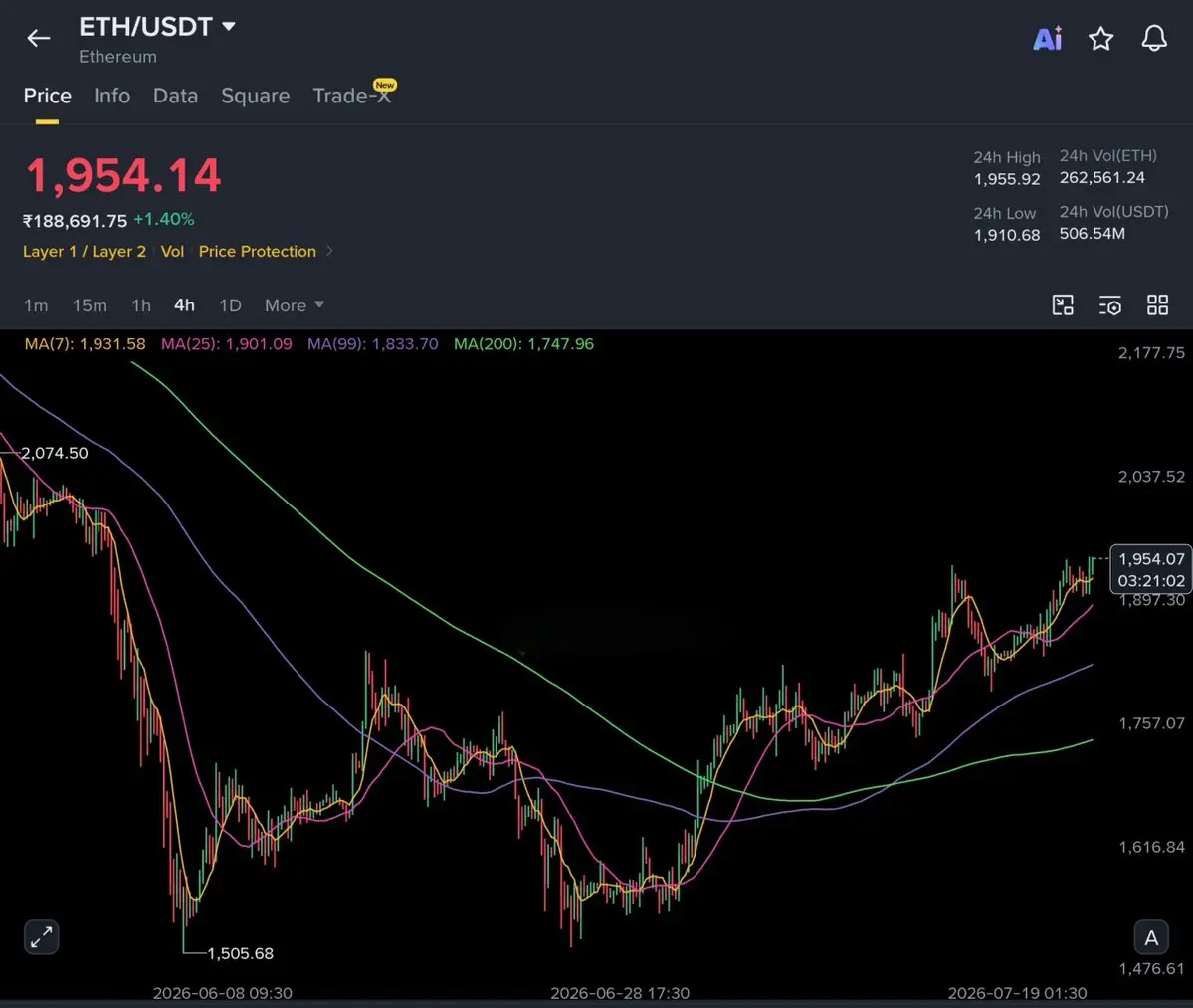Viewport: 1193px width, 1008px height.
Task: Tap the MA(25) indicator label
Action: pyautogui.click(x=226, y=344)
